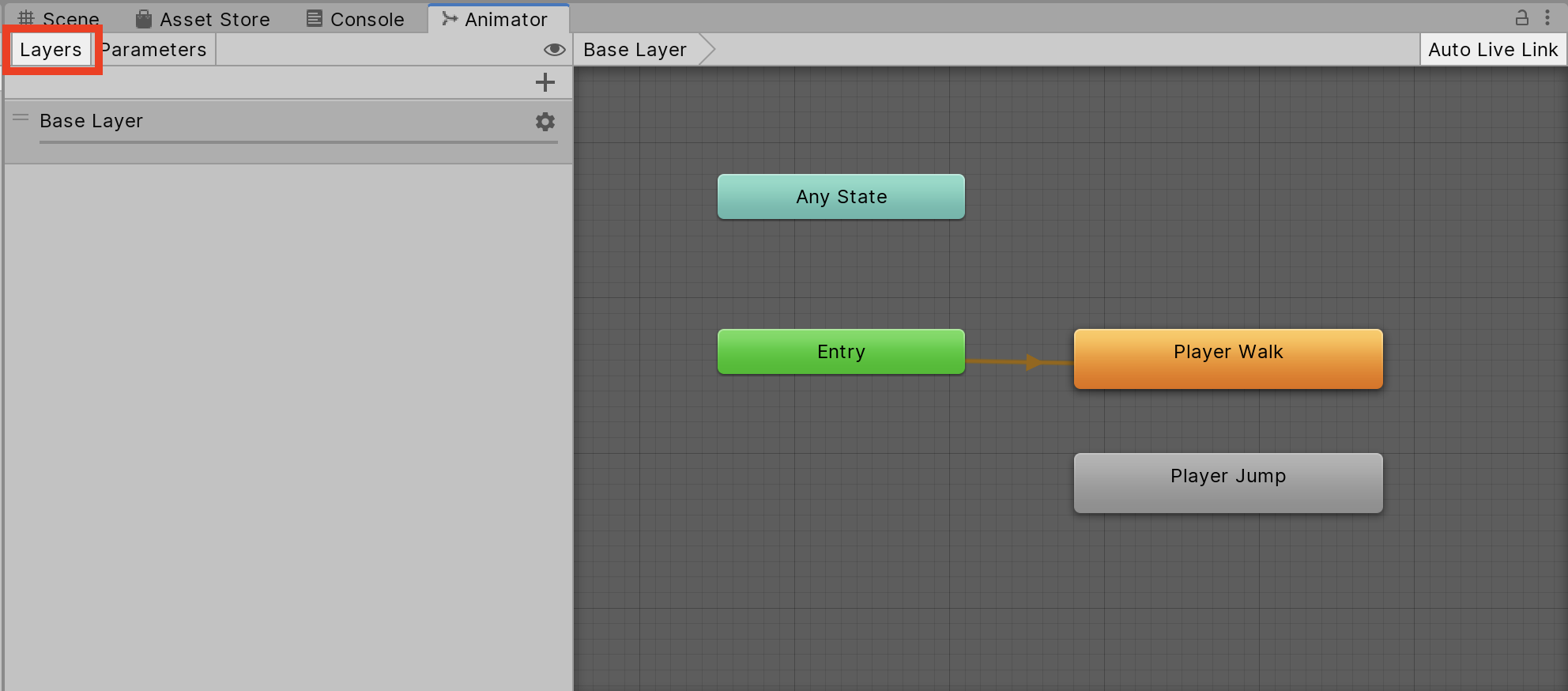
Task: Toggle the eye icon to hide the side panel
Action: coord(554,50)
